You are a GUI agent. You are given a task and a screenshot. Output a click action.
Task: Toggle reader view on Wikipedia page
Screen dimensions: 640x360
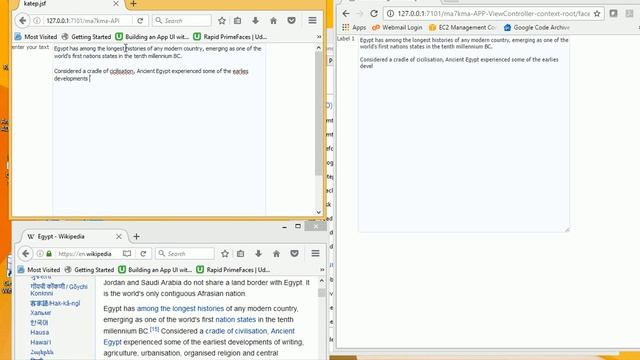click(x=127, y=253)
